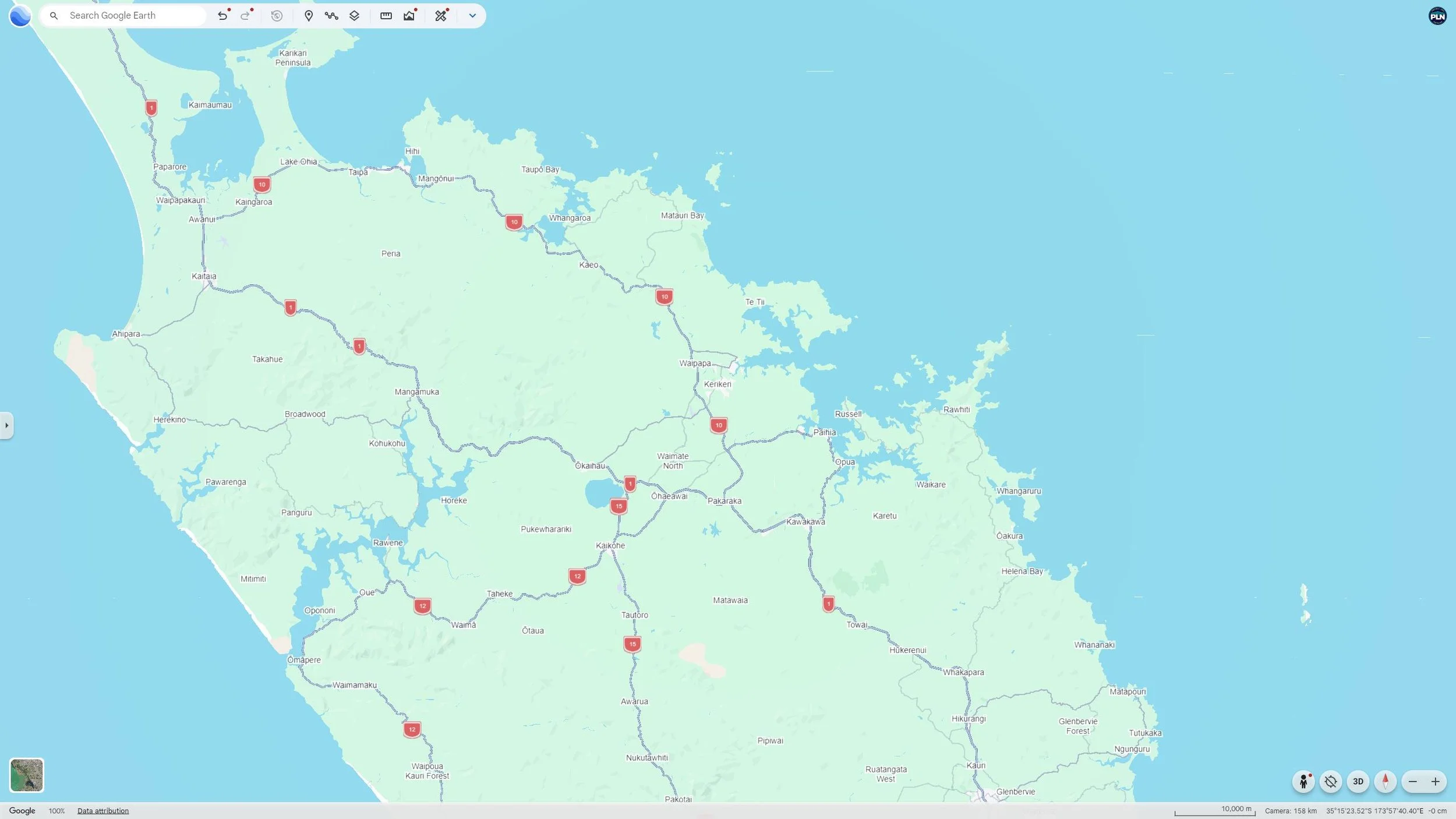This screenshot has width=1456, height=819.
Task: Expand the toolbar's blue chevron dropdown
Action: pos(472,16)
